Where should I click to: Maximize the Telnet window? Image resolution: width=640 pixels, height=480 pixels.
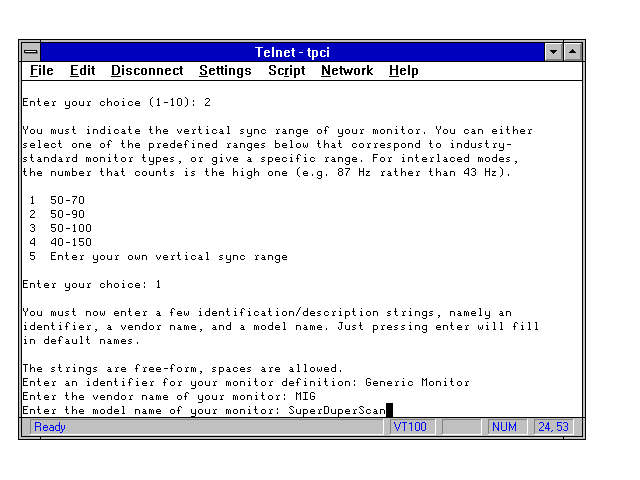tap(572, 51)
